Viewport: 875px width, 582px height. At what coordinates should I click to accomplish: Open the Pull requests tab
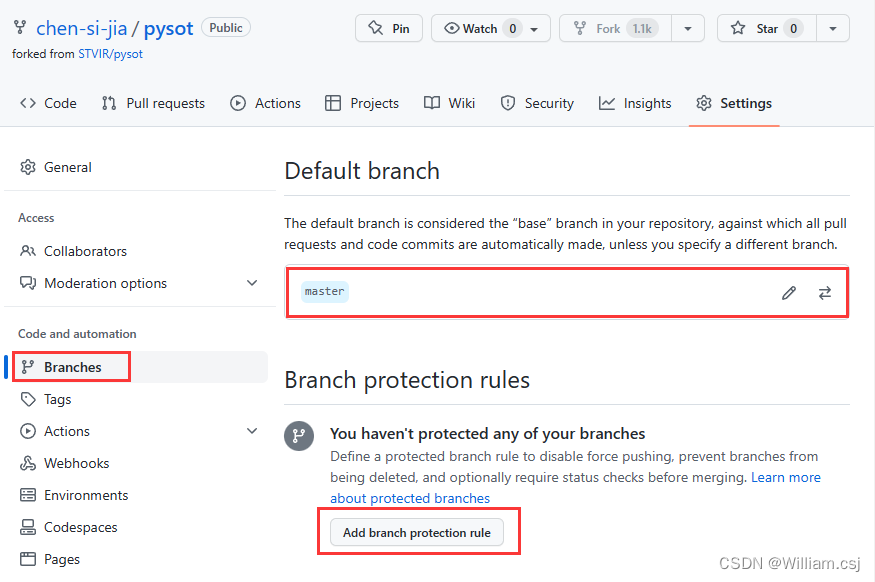(x=153, y=103)
